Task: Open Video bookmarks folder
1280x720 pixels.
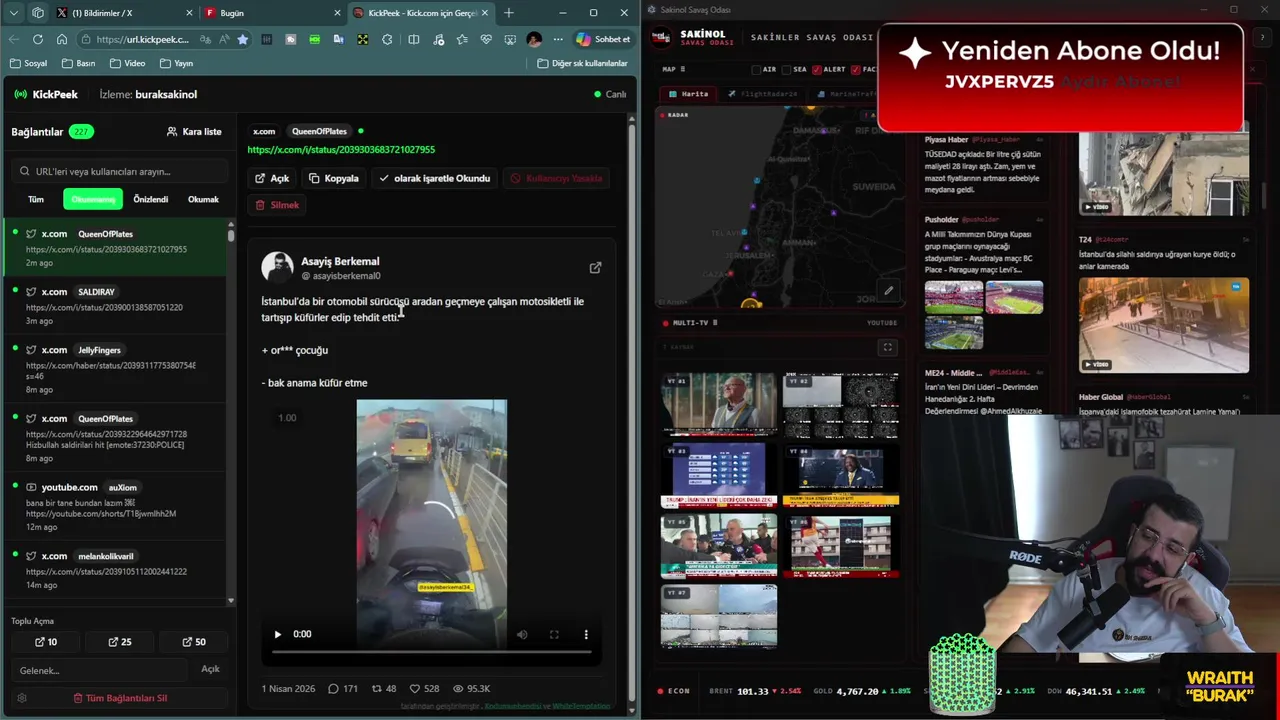Action: (x=127, y=63)
